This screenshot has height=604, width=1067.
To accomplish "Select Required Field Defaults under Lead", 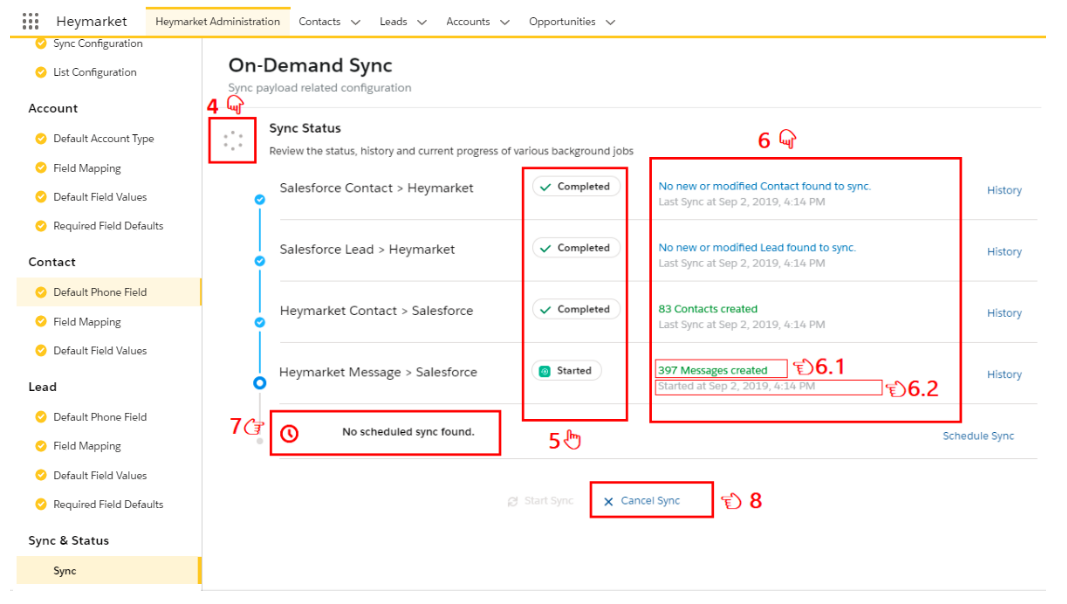I will point(108,505).
